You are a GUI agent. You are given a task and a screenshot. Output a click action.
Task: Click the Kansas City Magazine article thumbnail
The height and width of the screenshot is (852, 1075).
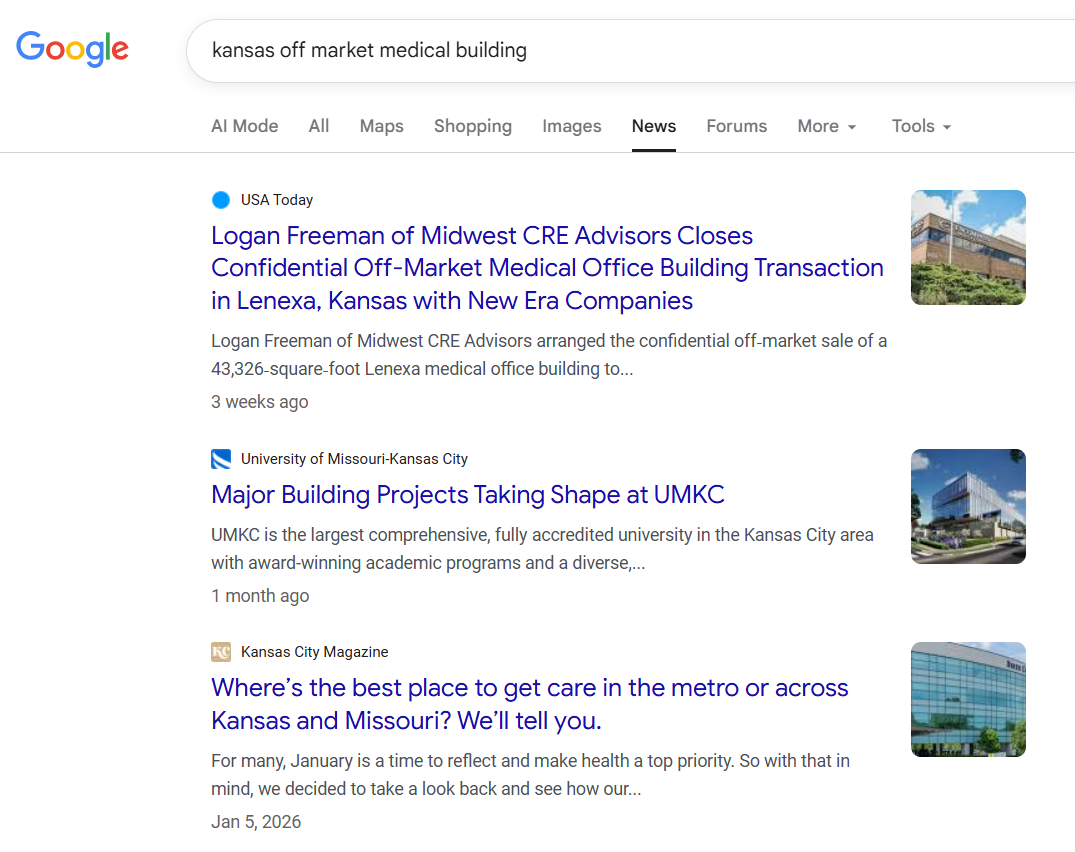[967, 699]
